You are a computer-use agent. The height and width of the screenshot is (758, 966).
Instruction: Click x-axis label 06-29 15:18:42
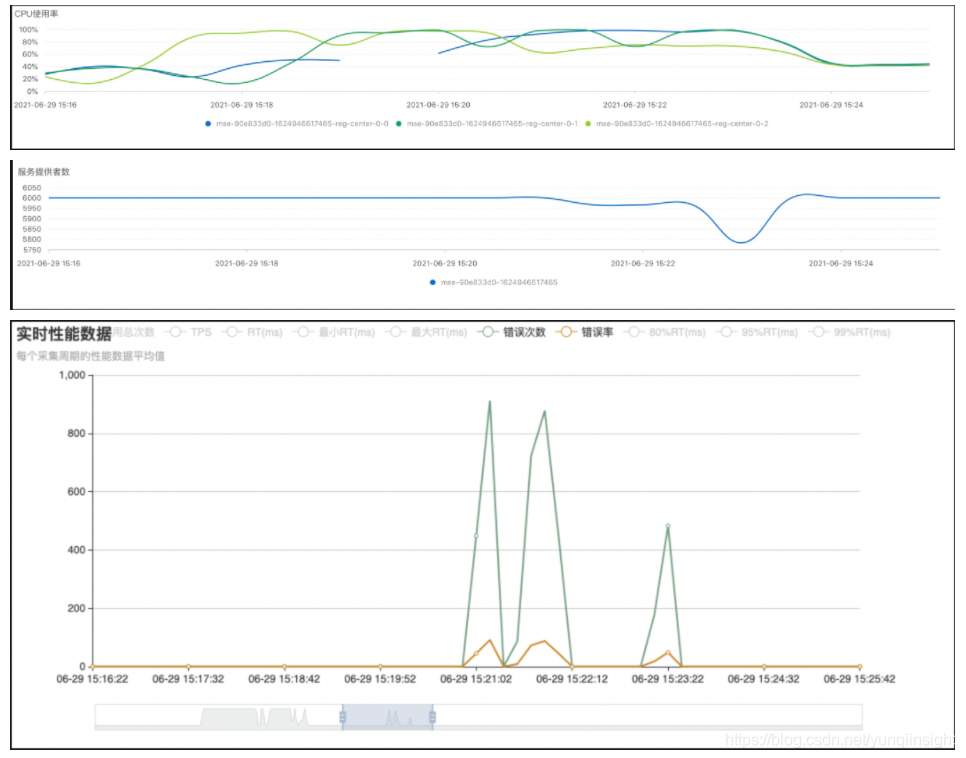pos(284,679)
